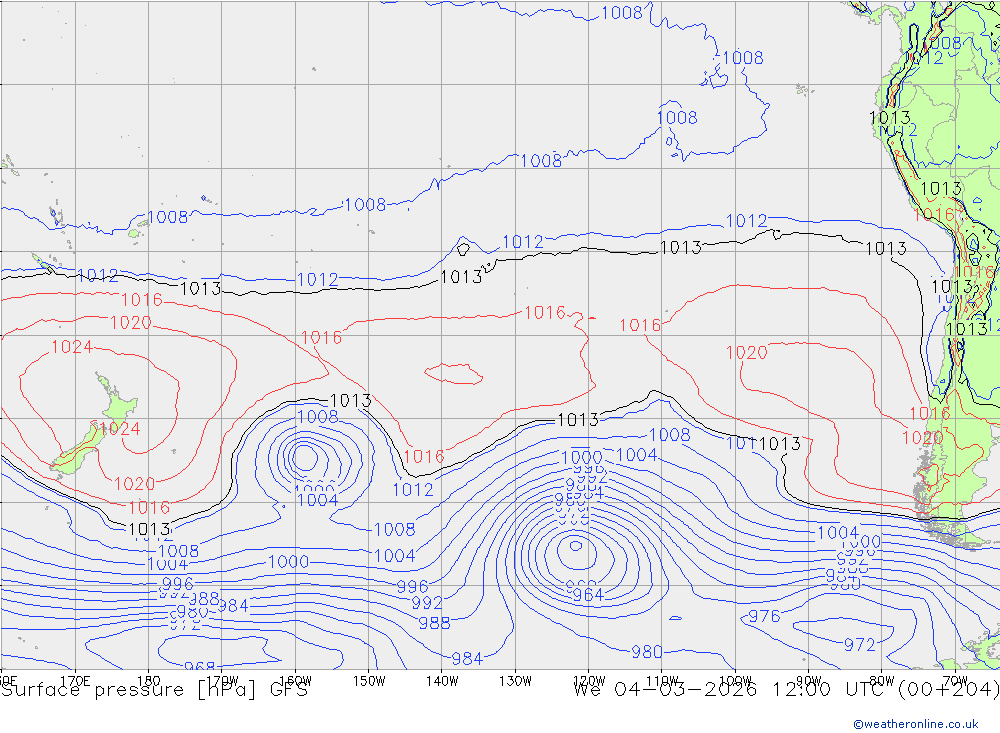Image resolution: width=1000 pixels, height=733 pixels.
Task: Click the 170E longitude label
Action: pos(75,681)
